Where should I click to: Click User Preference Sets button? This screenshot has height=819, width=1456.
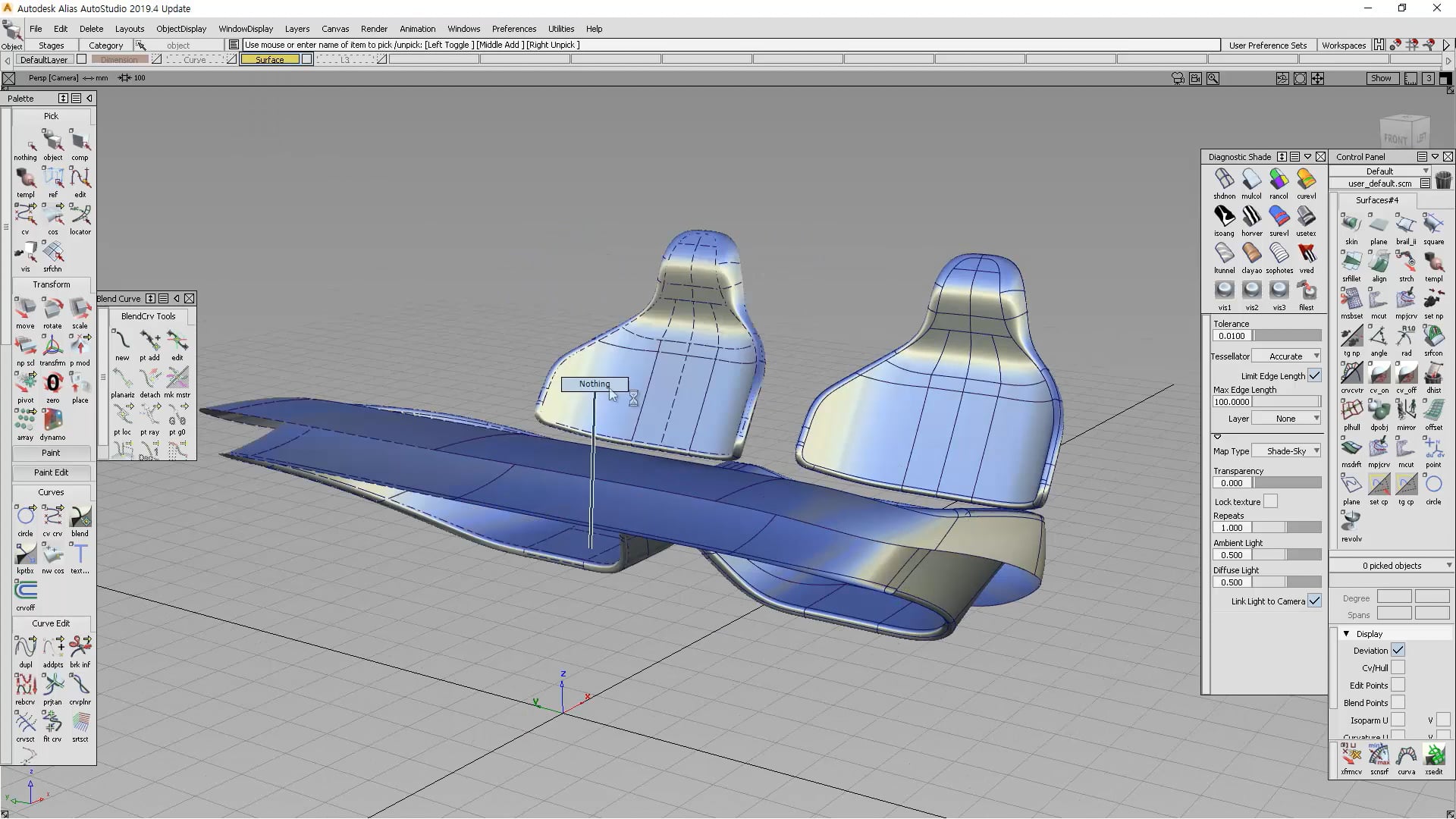[1267, 45]
